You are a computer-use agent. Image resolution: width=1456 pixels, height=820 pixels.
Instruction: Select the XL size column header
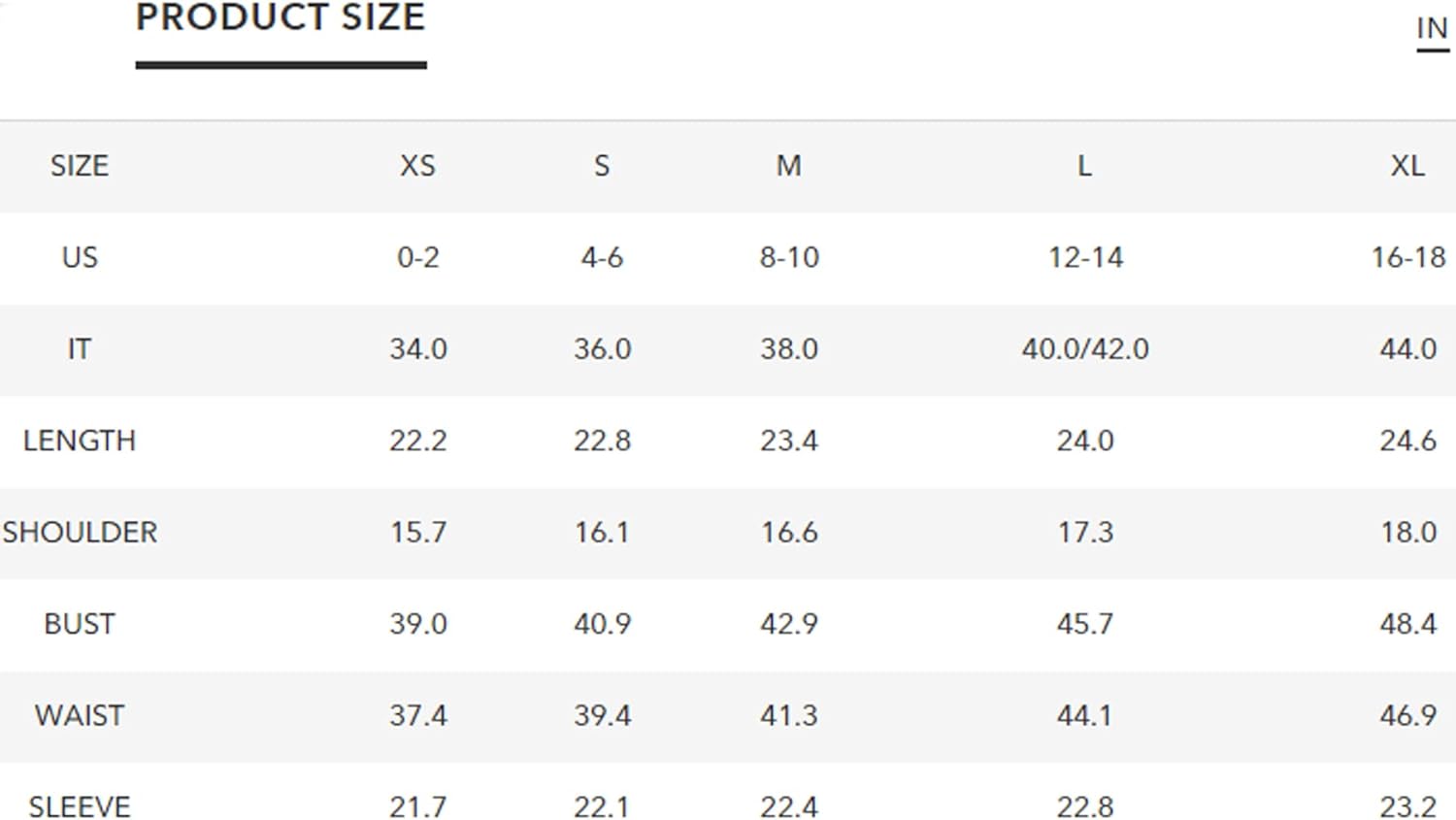pyautogui.click(x=1407, y=166)
